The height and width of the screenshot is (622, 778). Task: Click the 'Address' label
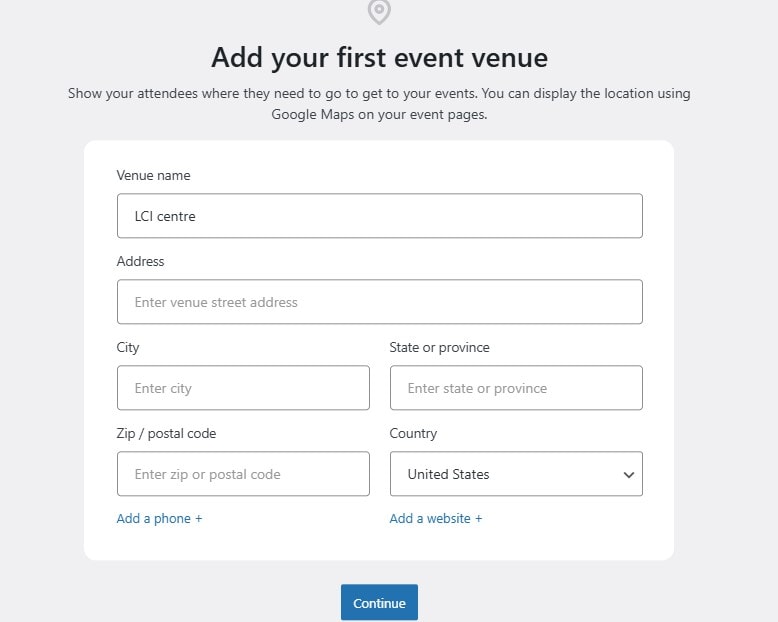140,261
